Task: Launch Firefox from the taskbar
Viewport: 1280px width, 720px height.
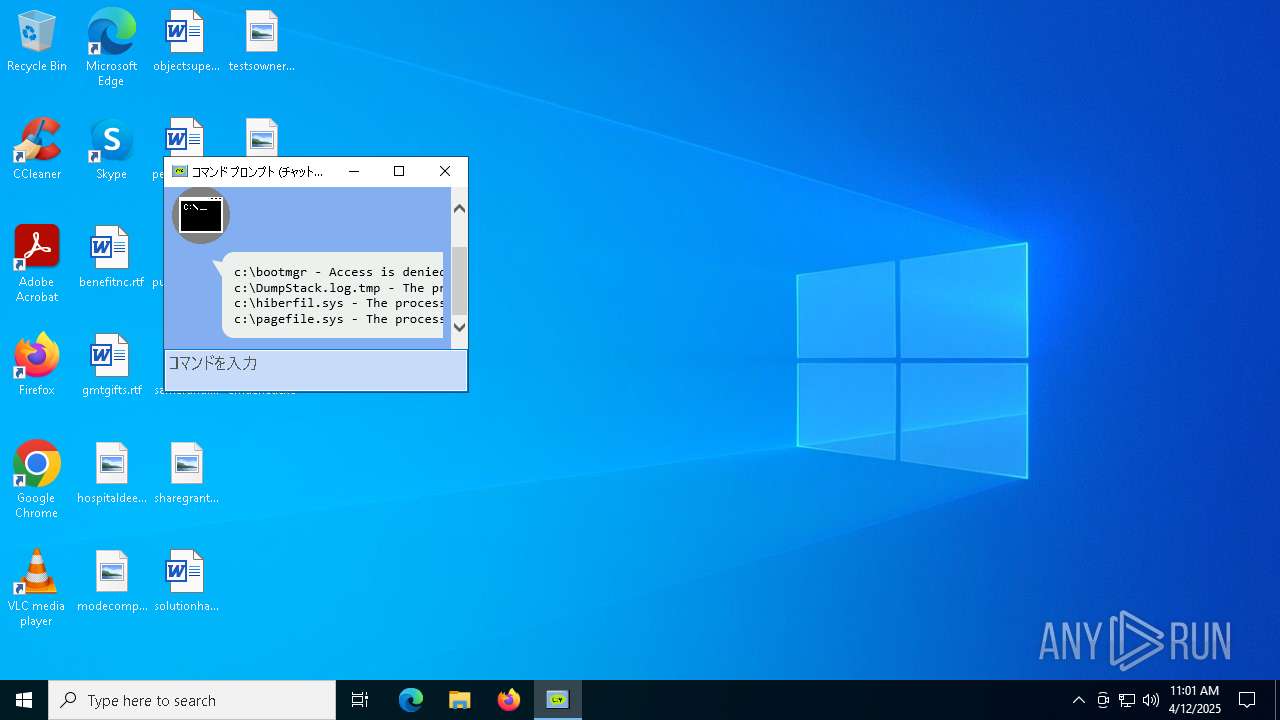Action: click(509, 700)
